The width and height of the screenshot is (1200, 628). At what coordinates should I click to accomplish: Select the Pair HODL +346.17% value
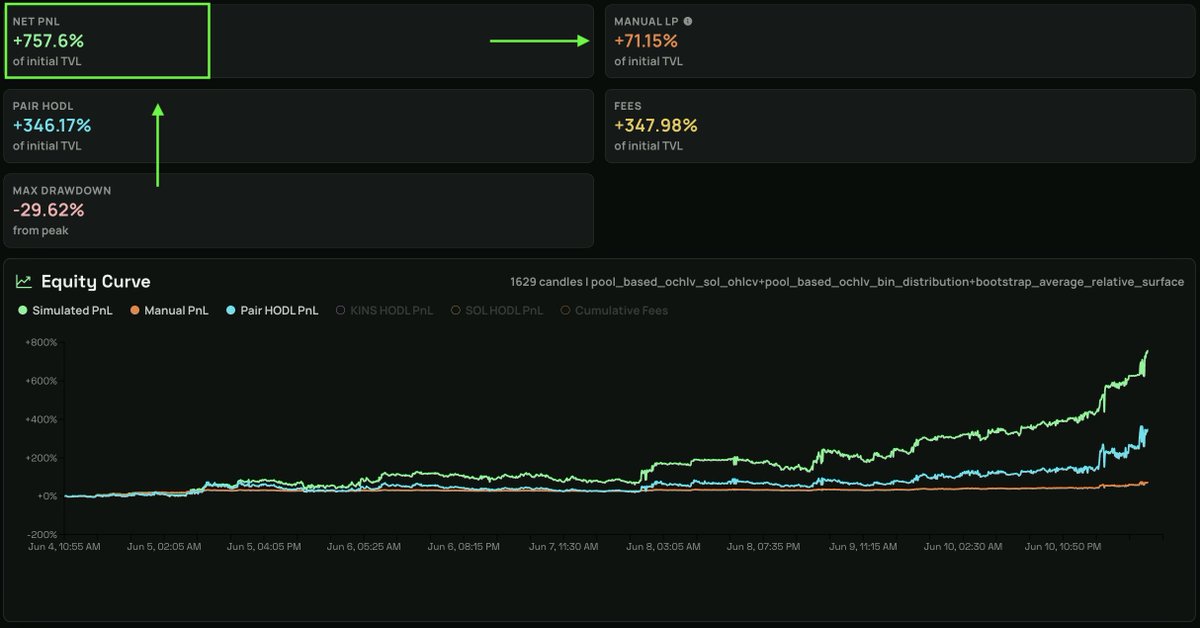tap(52, 126)
